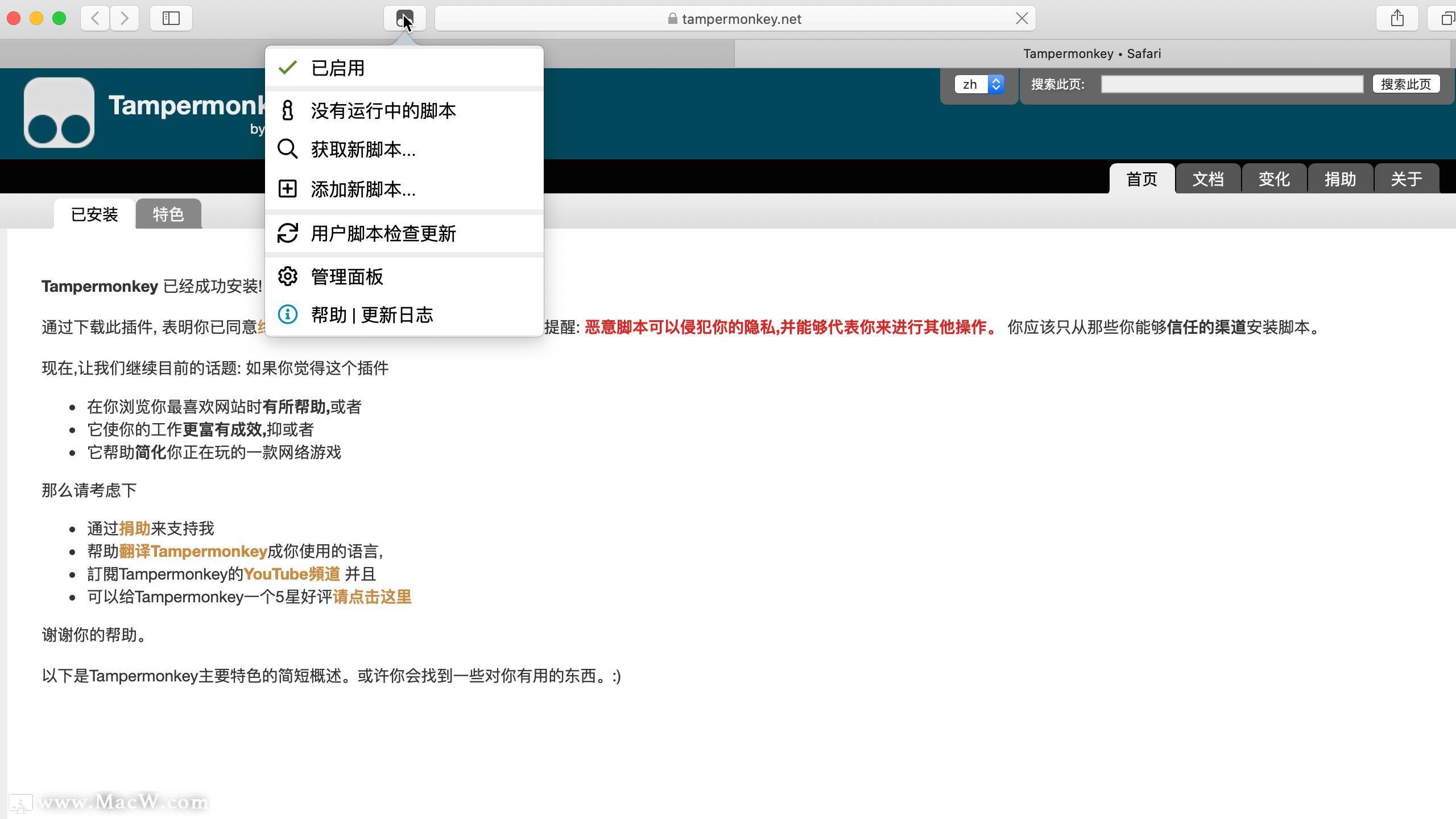Focus the 搜索此页 search field
Screen dimensions: 1456x819
pyautogui.click(x=1232, y=84)
